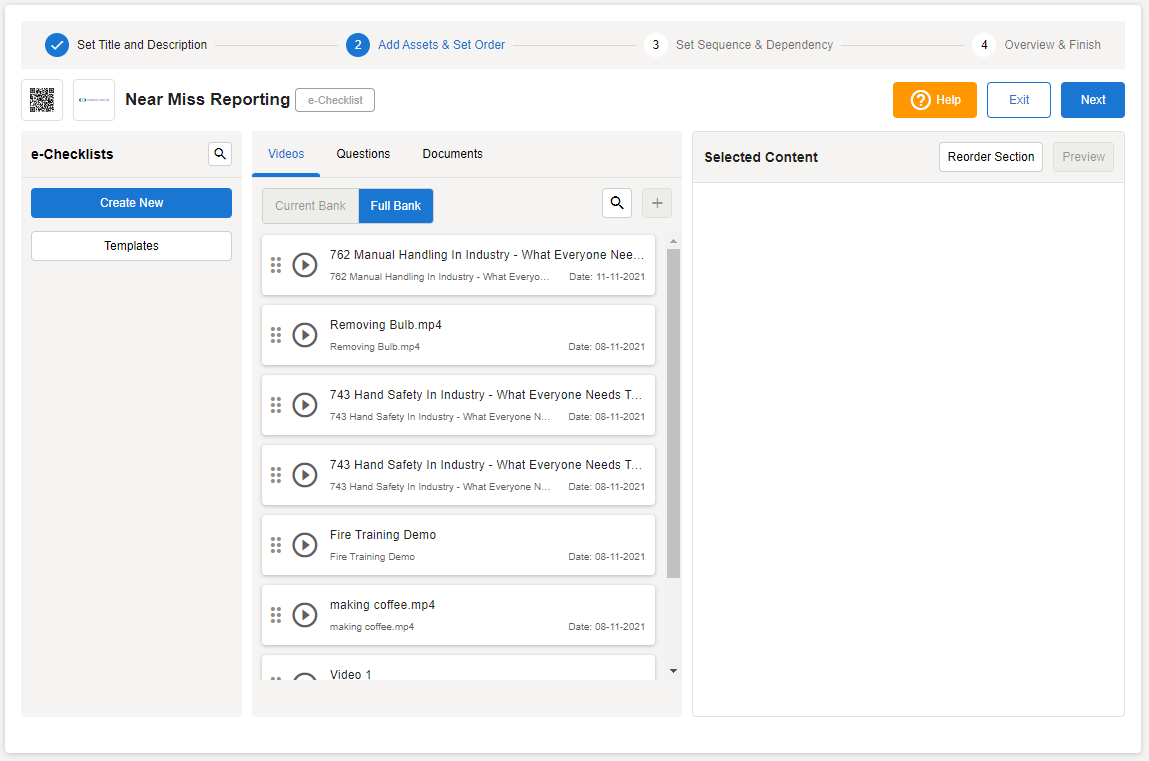Play the Fire Training Demo video

[x=305, y=545]
